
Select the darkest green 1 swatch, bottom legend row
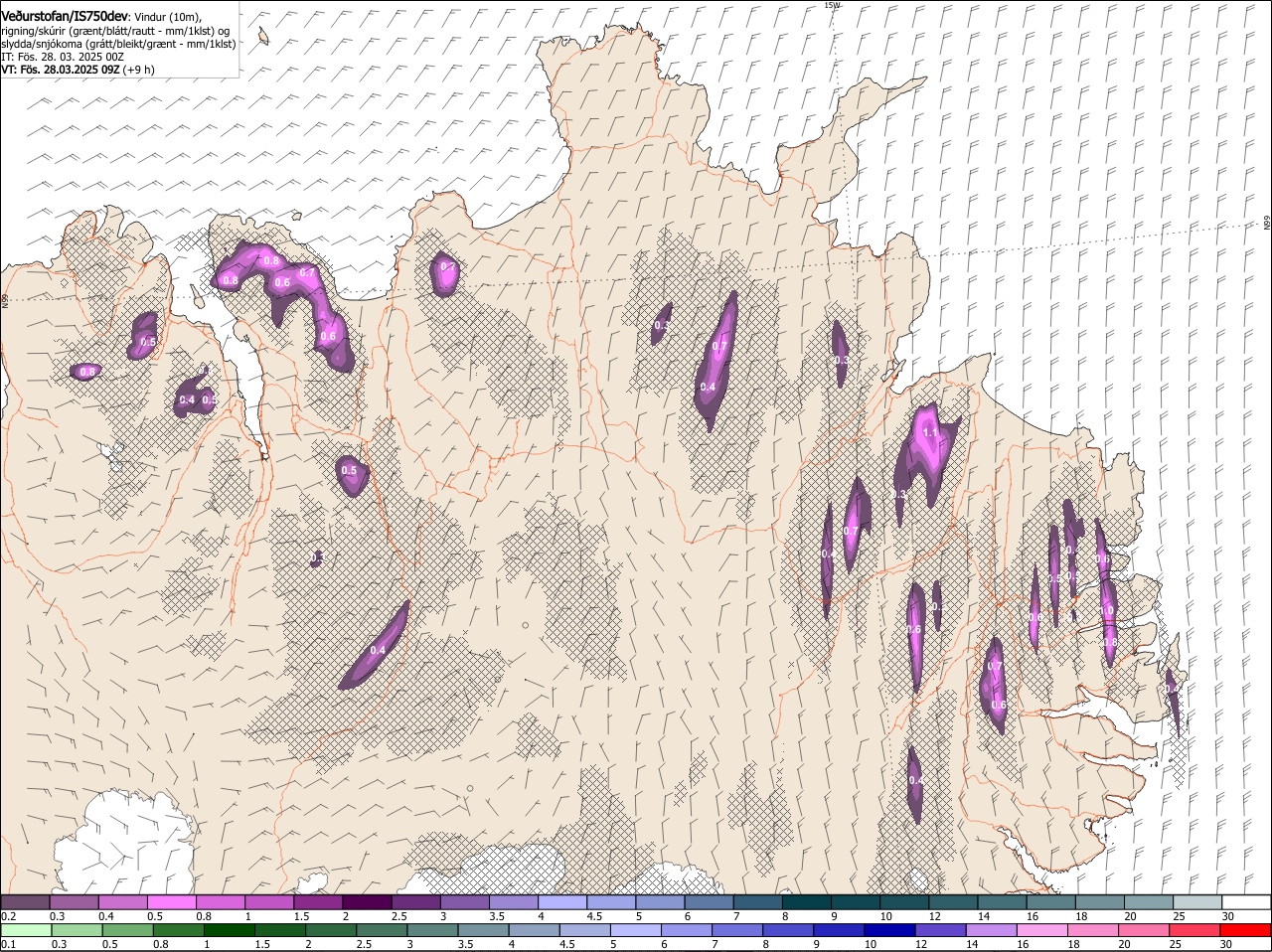pos(229,930)
